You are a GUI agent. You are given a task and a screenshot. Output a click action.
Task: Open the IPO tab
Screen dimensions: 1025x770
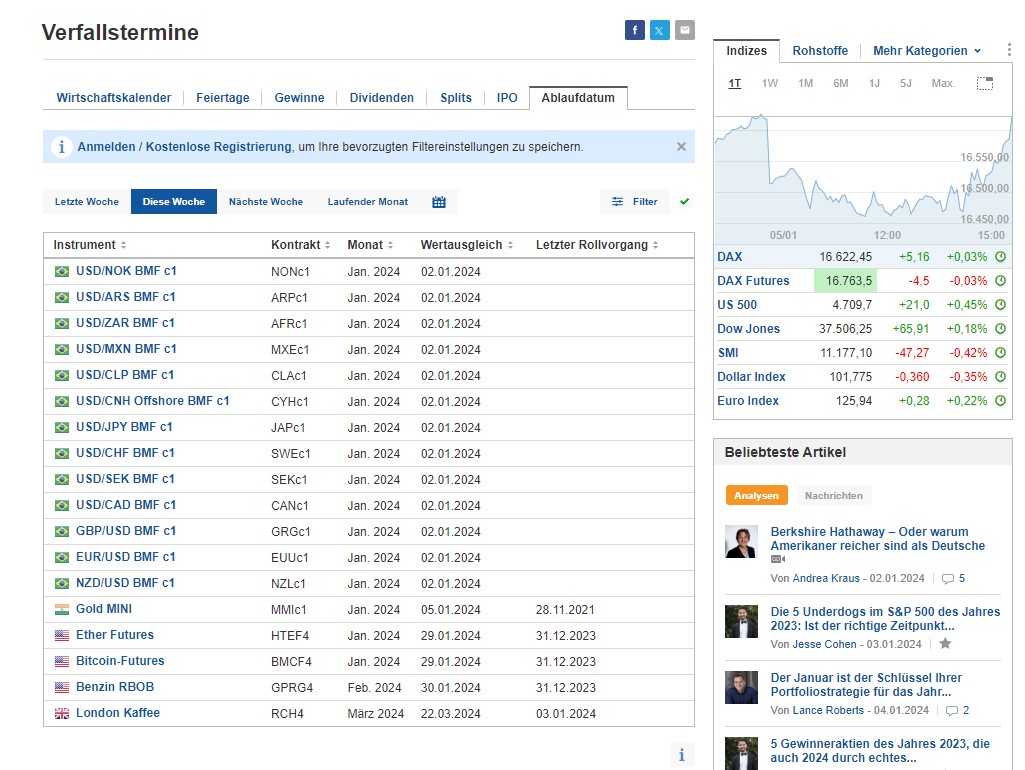(507, 98)
